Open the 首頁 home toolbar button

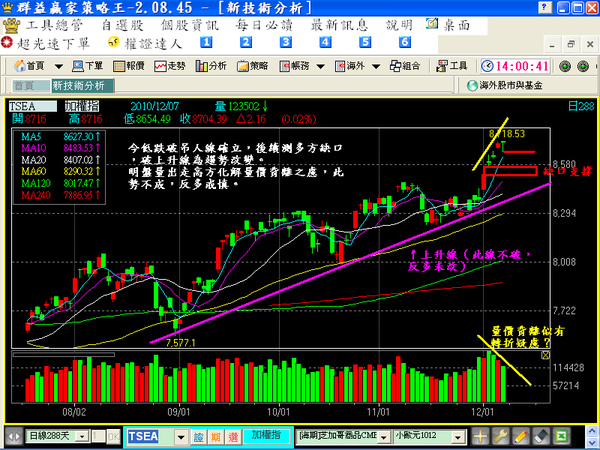coord(29,66)
